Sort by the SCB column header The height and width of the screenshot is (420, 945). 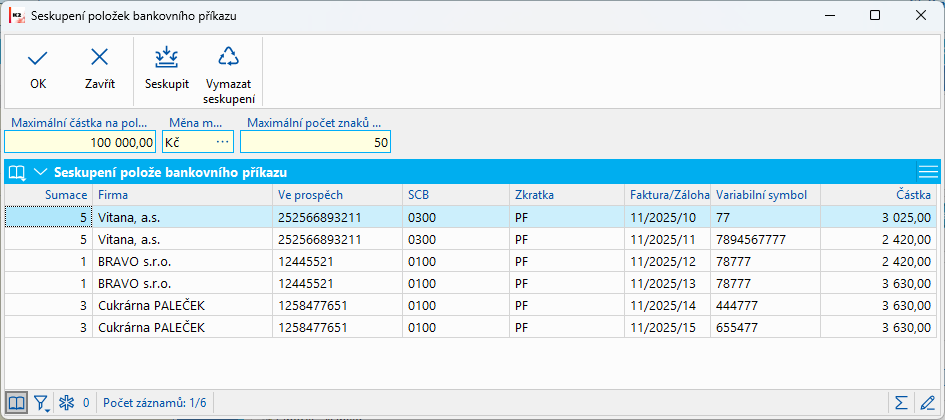pyautogui.click(x=456, y=195)
